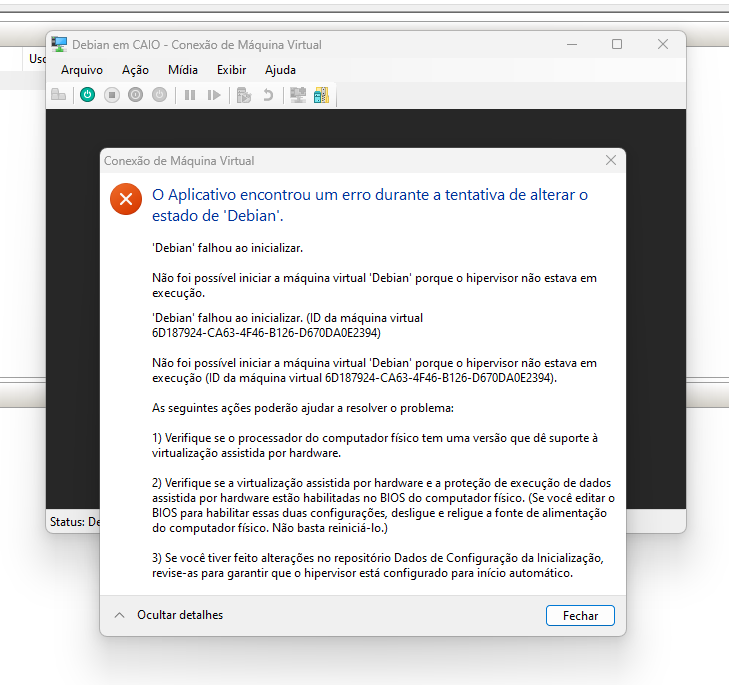Viewport: 729px width, 685px height.
Task: Pause the virtual machine from the toolbar
Action: [190, 95]
